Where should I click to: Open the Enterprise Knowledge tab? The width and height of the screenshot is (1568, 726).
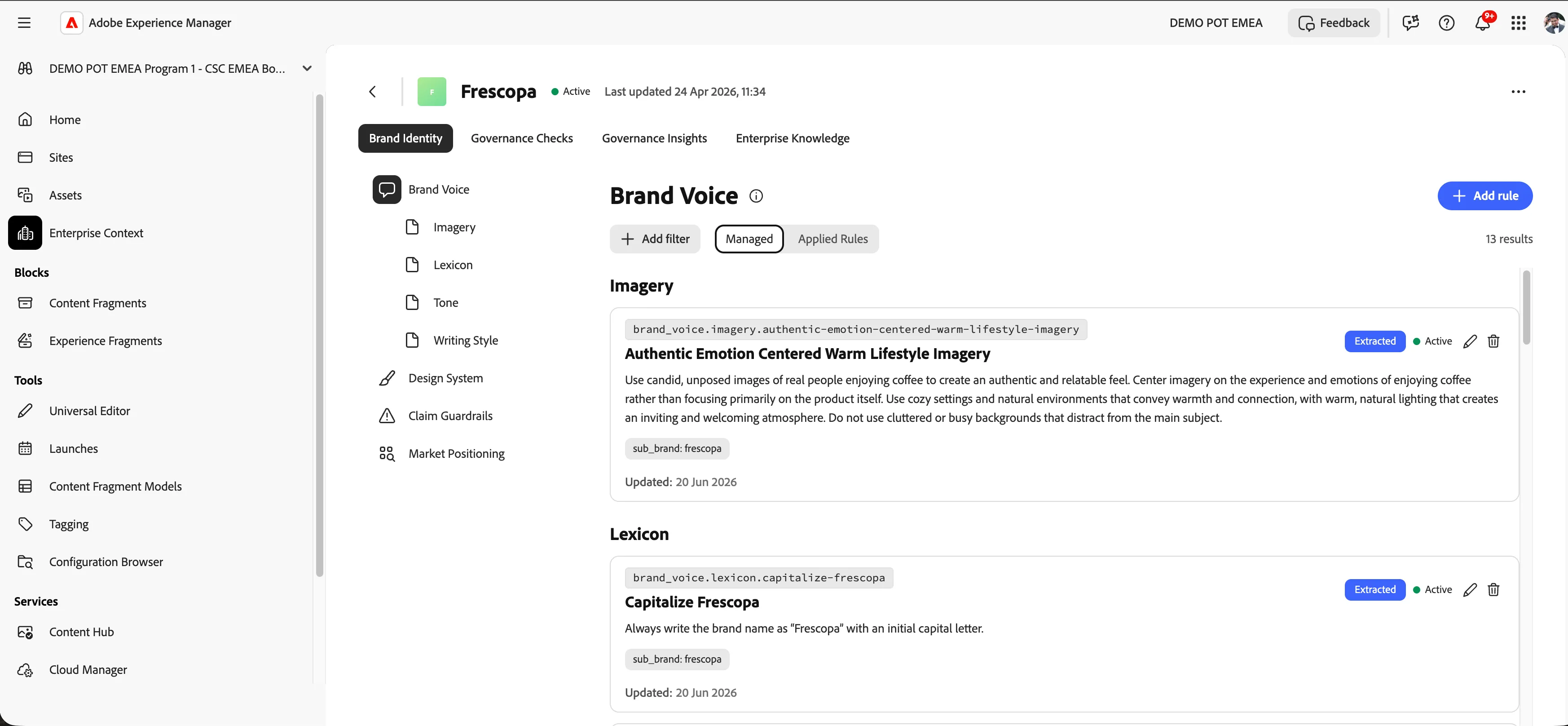793,138
